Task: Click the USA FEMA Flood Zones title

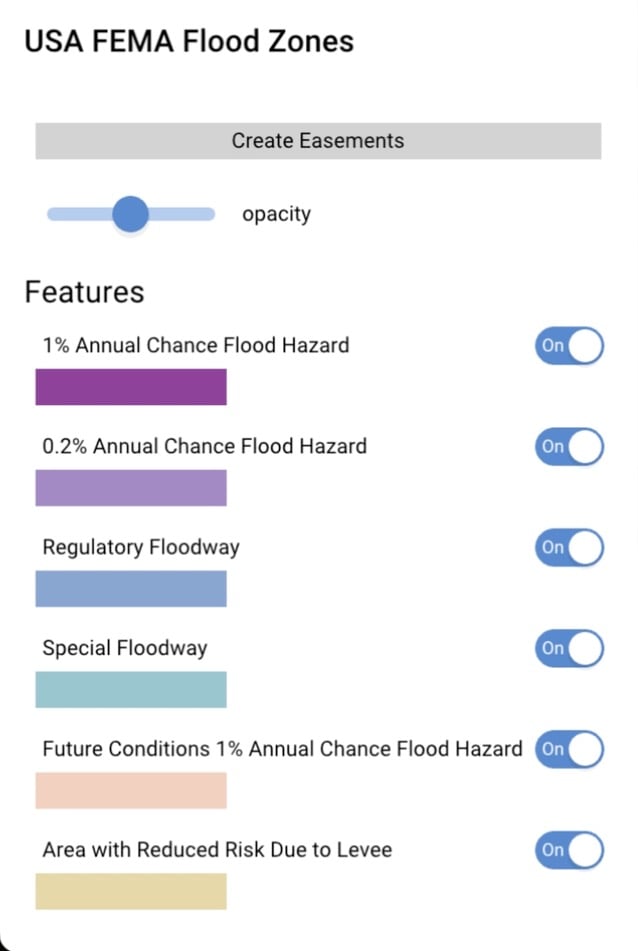Action: point(189,41)
